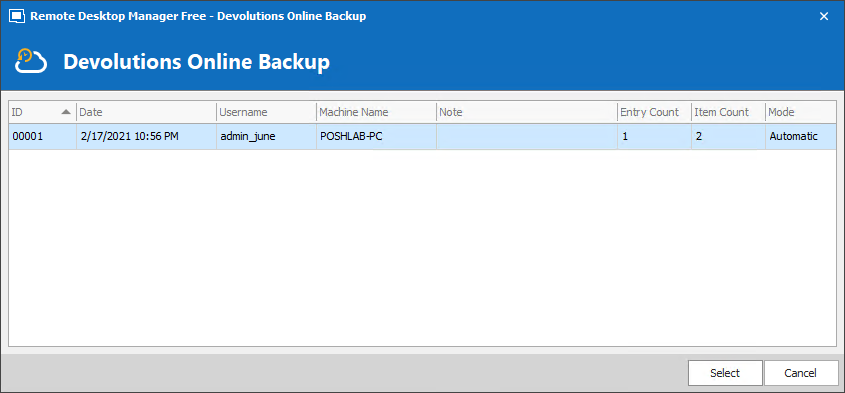Sort by the Username column header
Viewport: 845px width, 393px height.
267,112
